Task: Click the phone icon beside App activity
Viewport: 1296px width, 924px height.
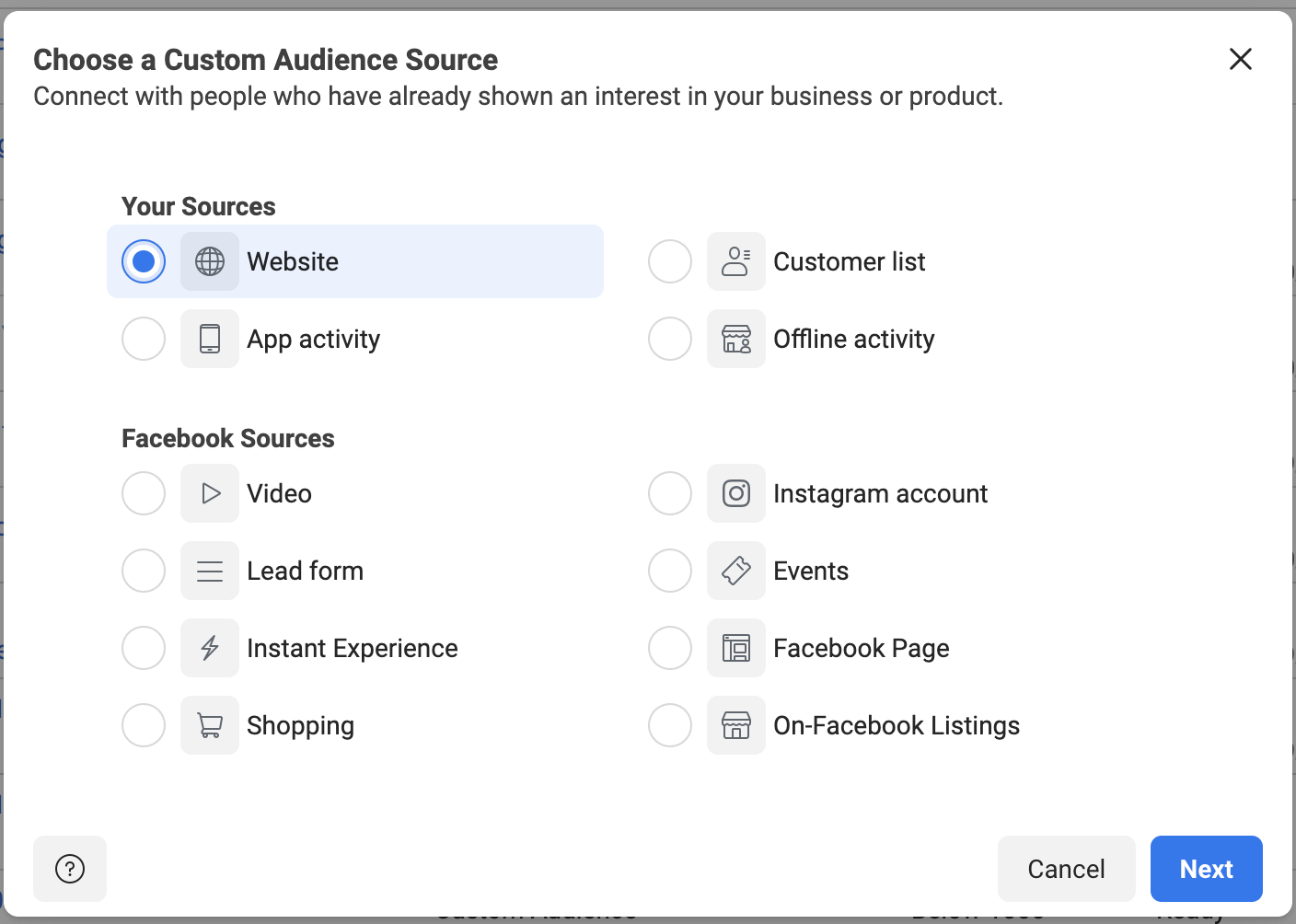Action: click(210, 339)
